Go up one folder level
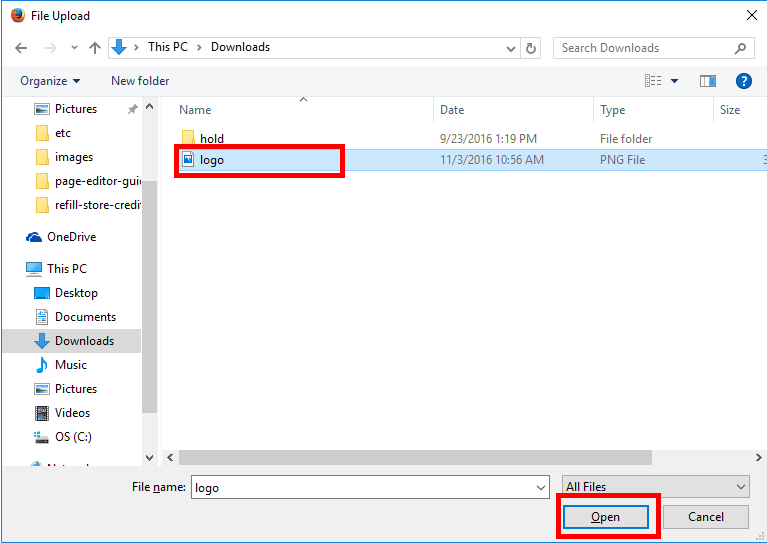Screen dimensions: 767x543 (95, 48)
